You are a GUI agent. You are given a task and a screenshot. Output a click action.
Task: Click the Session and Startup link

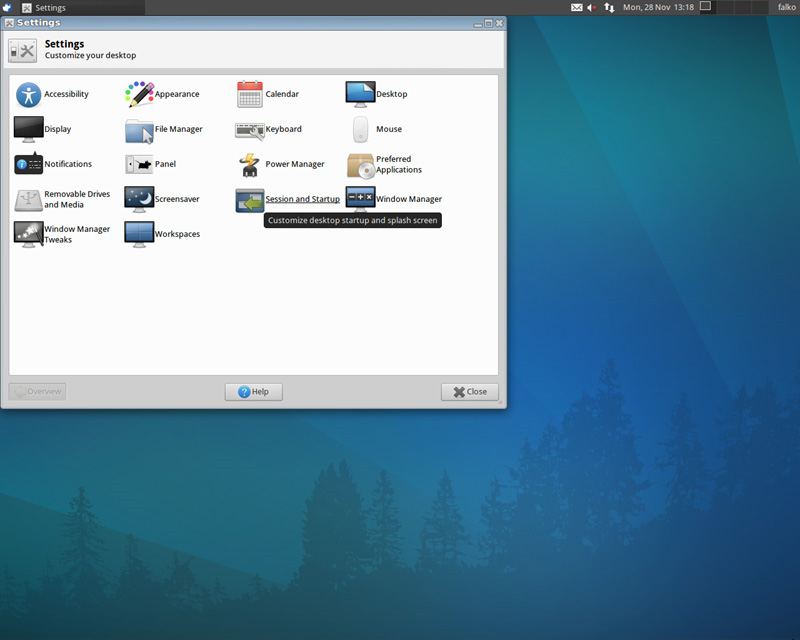302,200
